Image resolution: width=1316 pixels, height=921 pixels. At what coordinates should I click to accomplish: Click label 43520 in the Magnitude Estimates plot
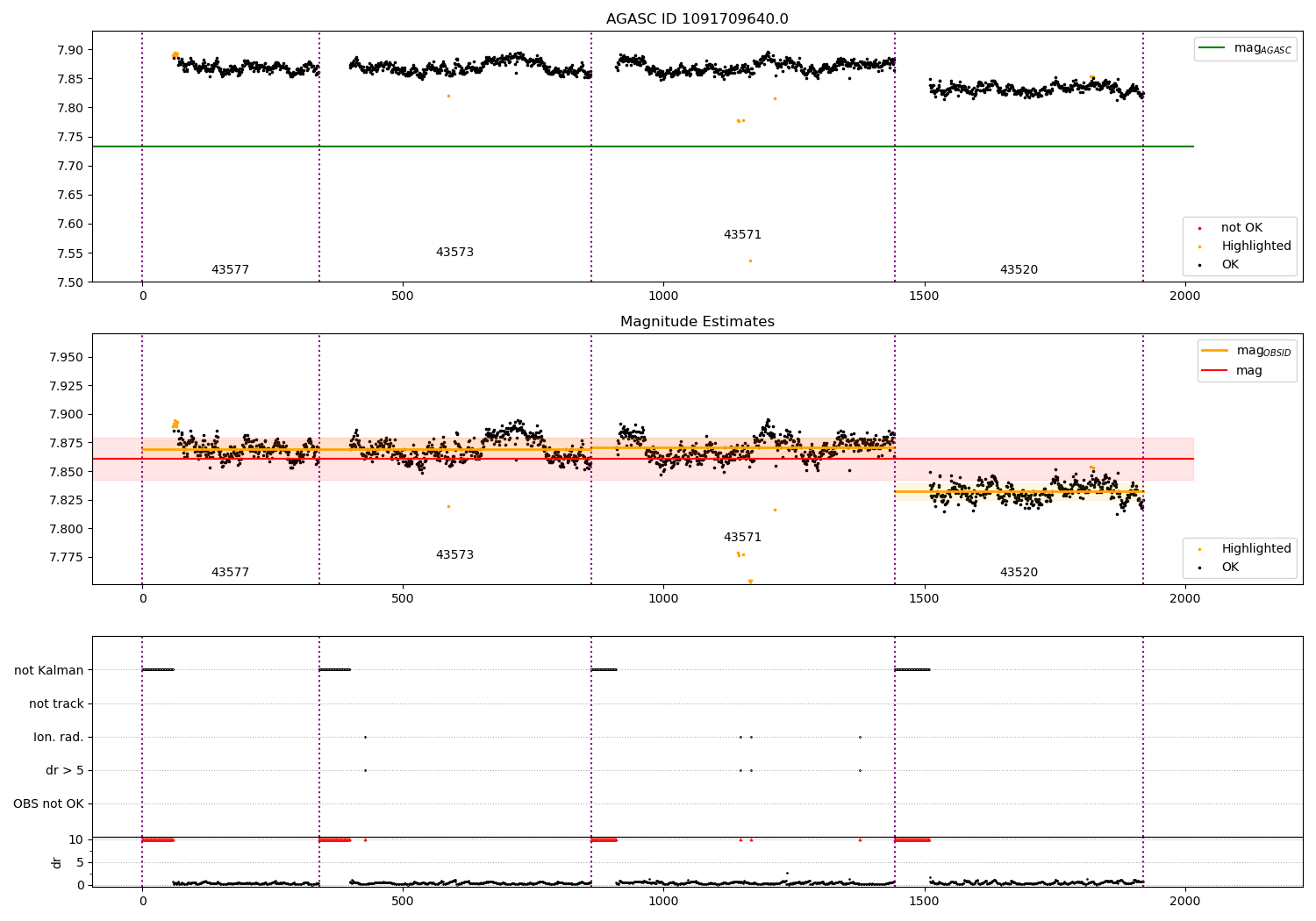coord(1019,573)
